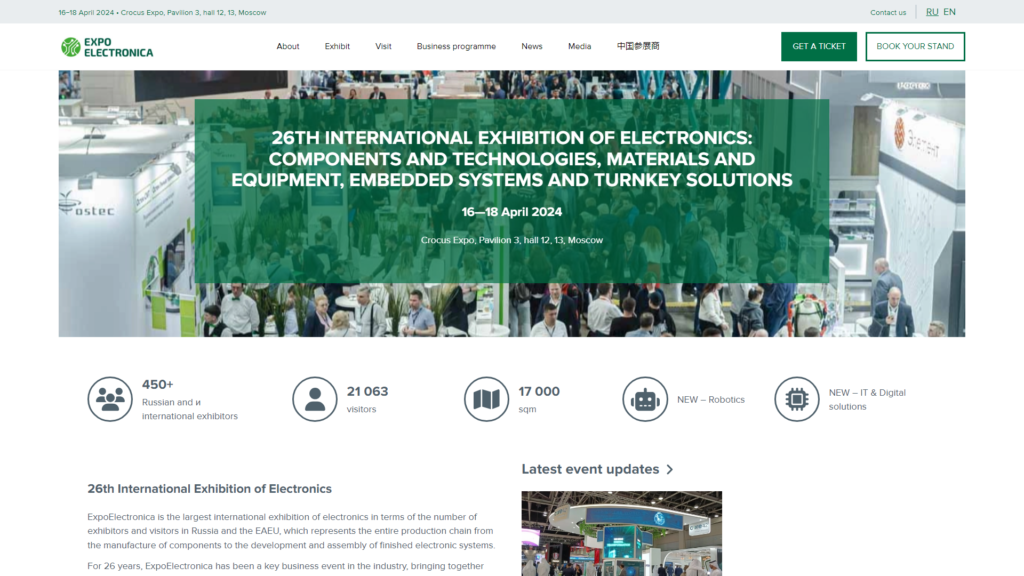This screenshot has height=576, width=1024.
Task: Click the IT & Digital chip icon
Action: pyautogui.click(x=797, y=399)
